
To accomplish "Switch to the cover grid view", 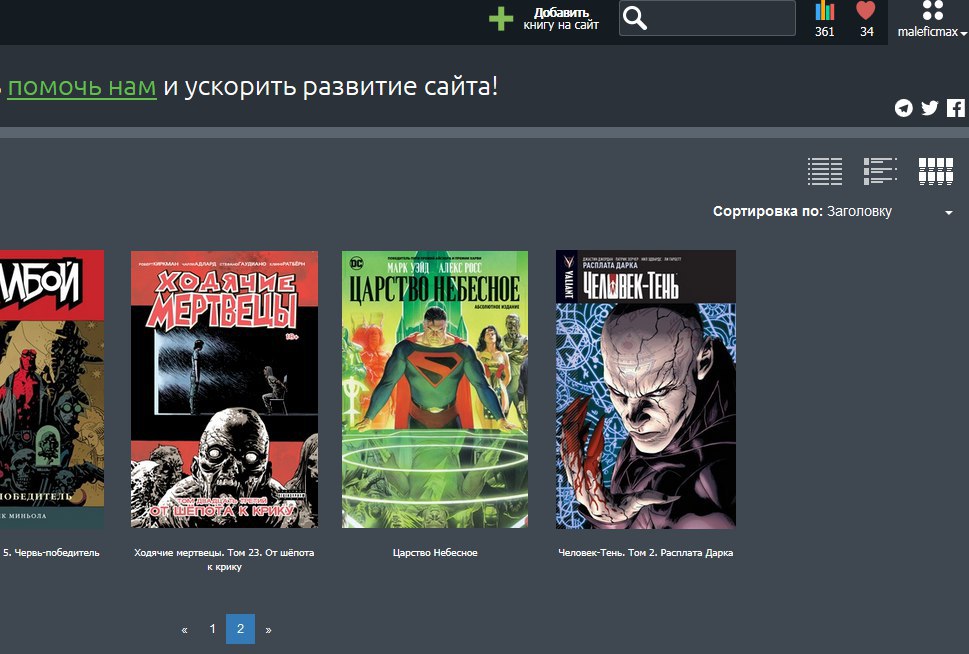I will click(x=936, y=171).
